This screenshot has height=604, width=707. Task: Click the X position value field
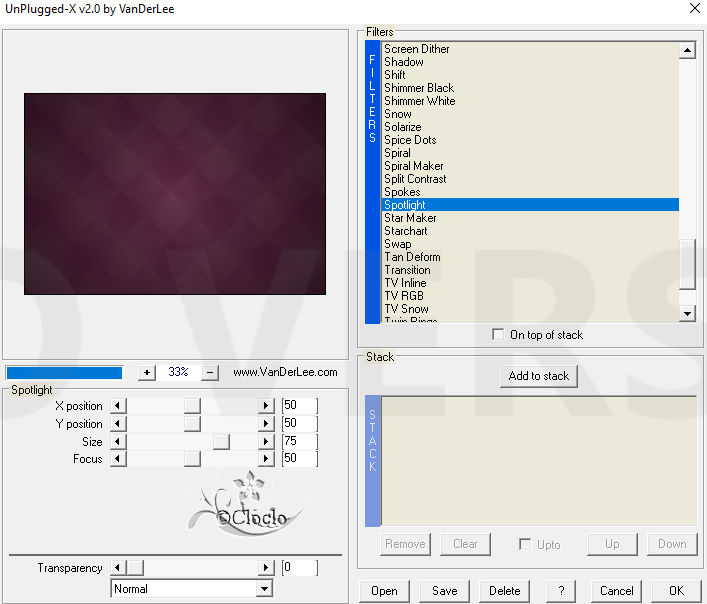point(299,406)
